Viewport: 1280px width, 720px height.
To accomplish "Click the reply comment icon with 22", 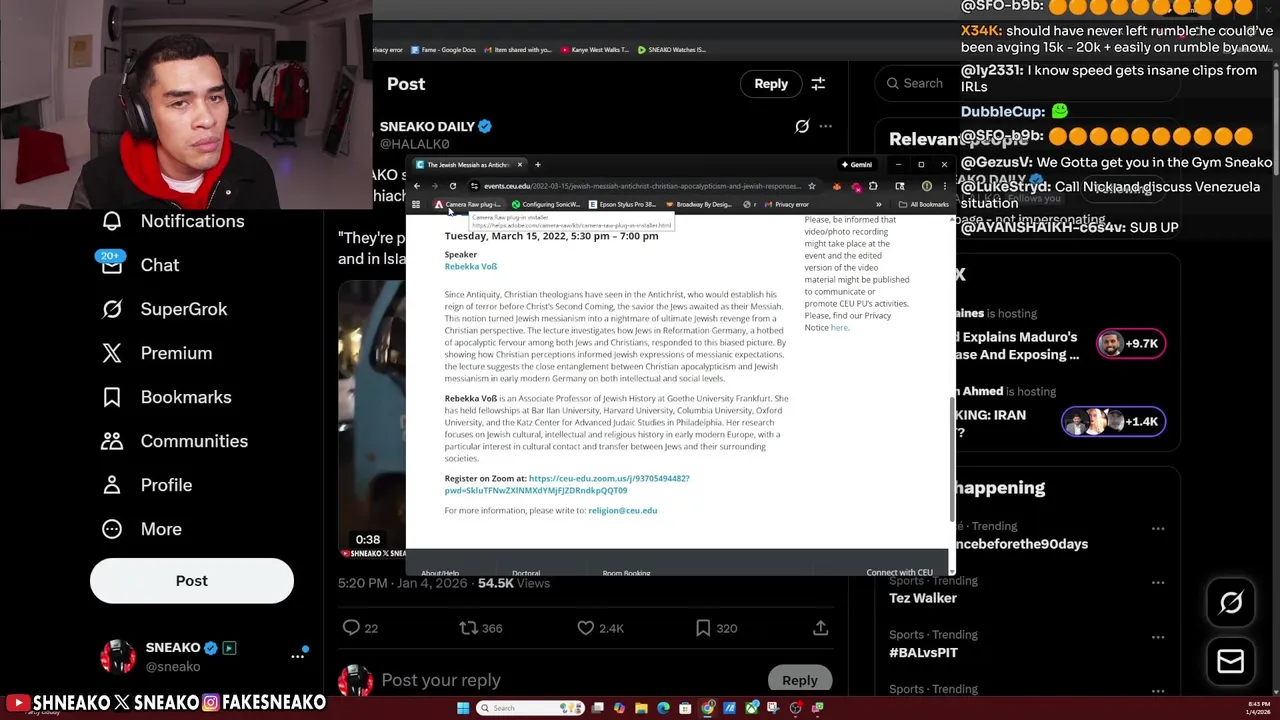I will 351,628.
